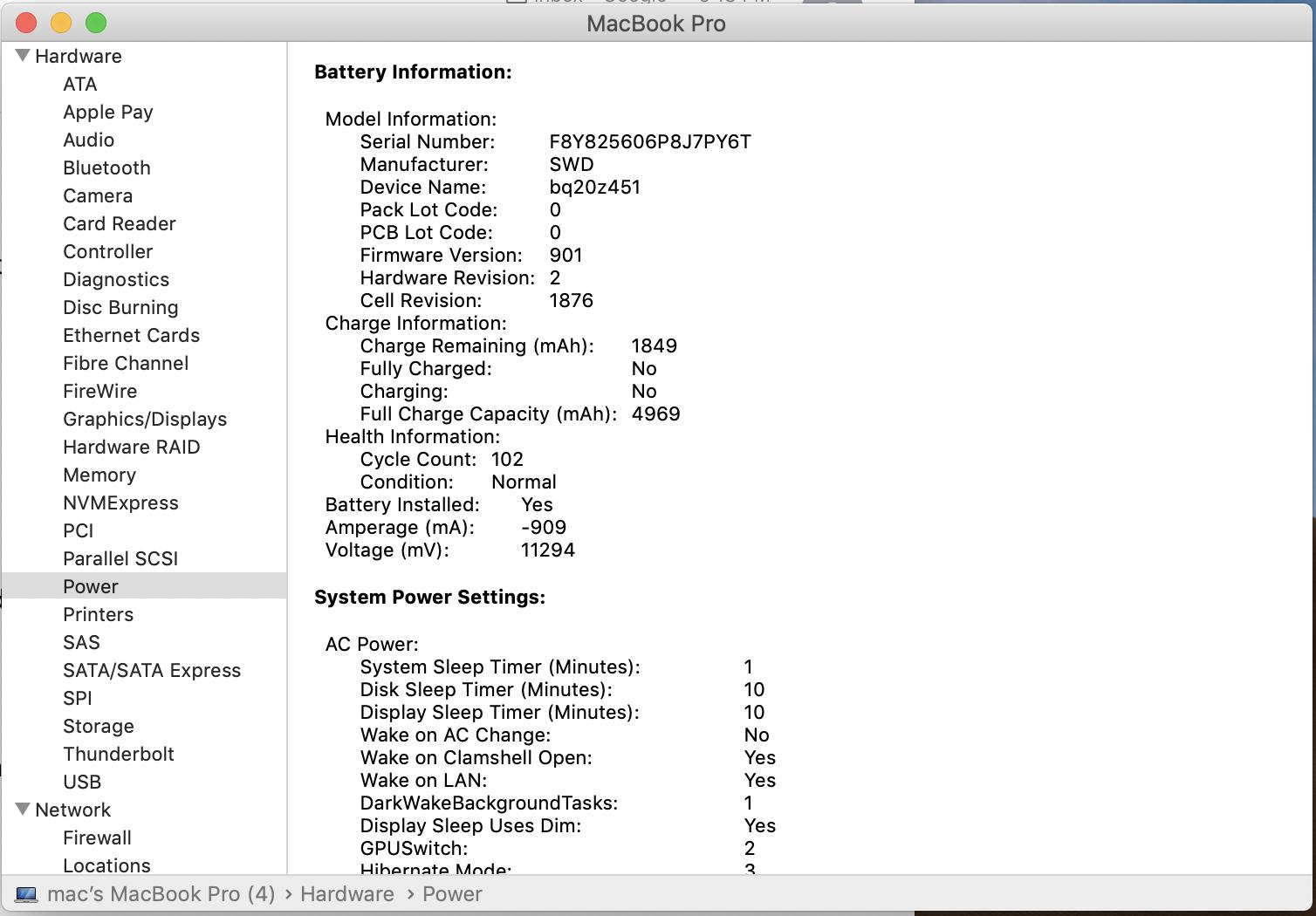The width and height of the screenshot is (1316, 916).
Task: Collapse the Network section triangle
Action: [x=23, y=809]
